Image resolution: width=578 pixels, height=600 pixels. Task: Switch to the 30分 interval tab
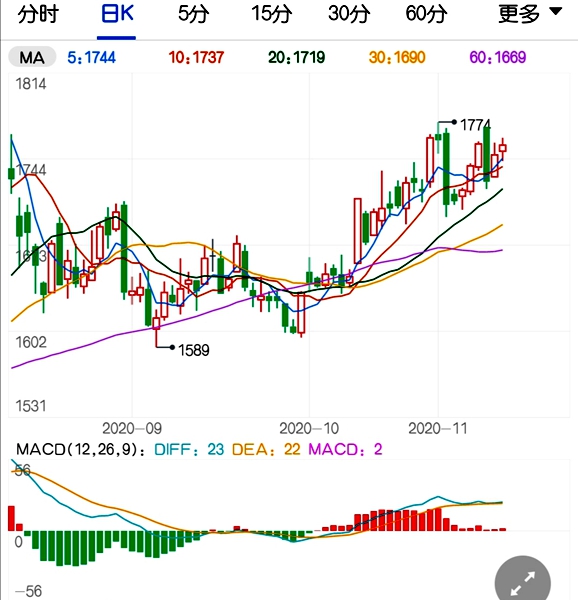click(x=349, y=15)
